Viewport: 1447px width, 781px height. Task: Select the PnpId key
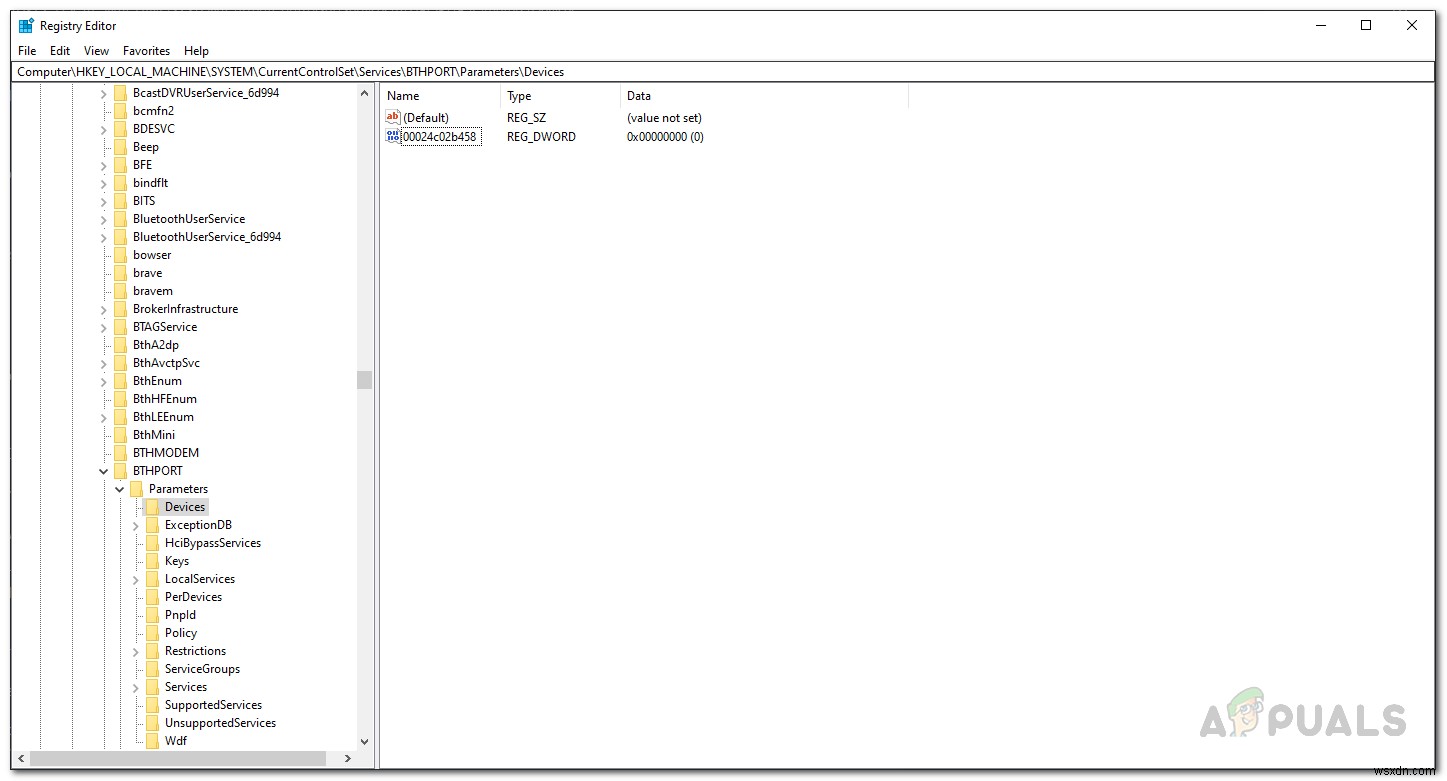click(180, 615)
